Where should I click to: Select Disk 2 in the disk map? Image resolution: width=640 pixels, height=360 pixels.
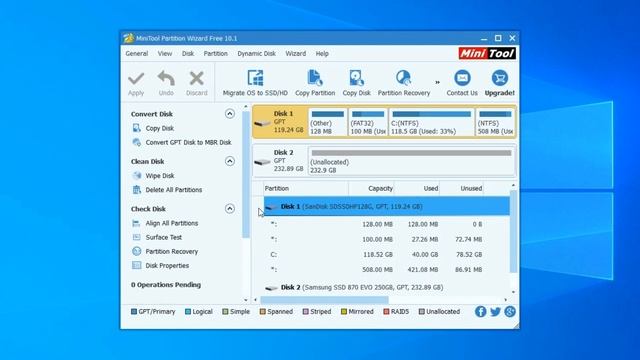280,161
